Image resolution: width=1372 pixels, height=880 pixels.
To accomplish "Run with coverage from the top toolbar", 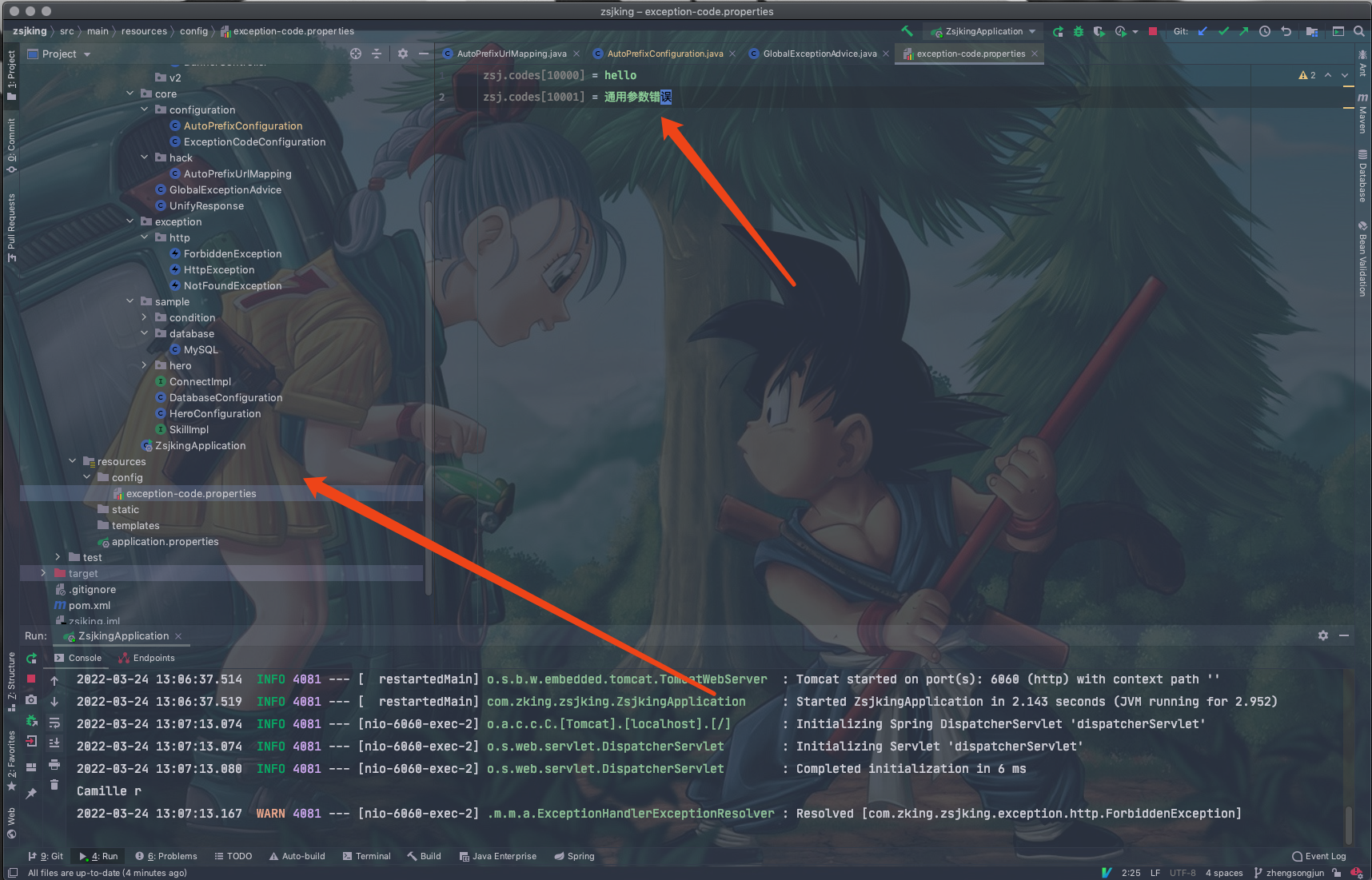I will [x=1099, y=31].
